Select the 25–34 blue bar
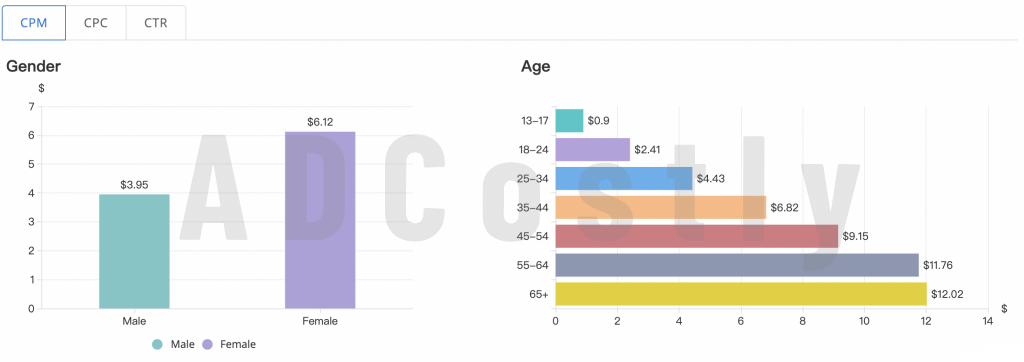 [624, 178]
